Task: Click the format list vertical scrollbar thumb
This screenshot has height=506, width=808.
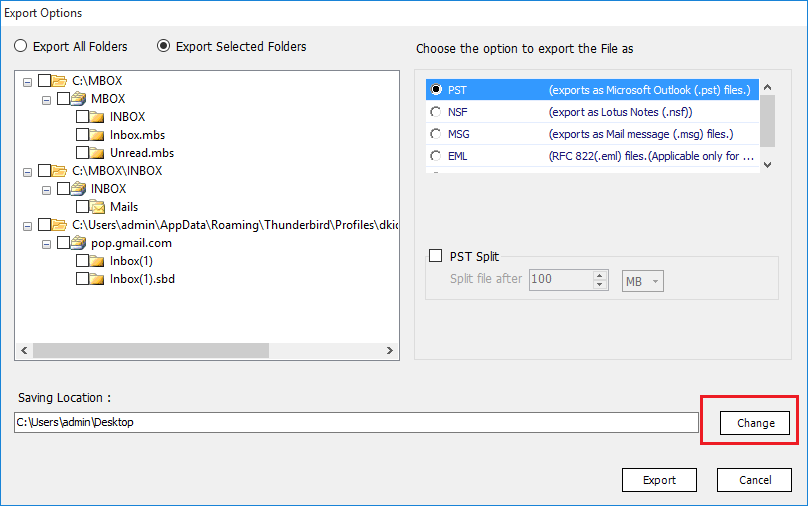Action: pos(767,121)
